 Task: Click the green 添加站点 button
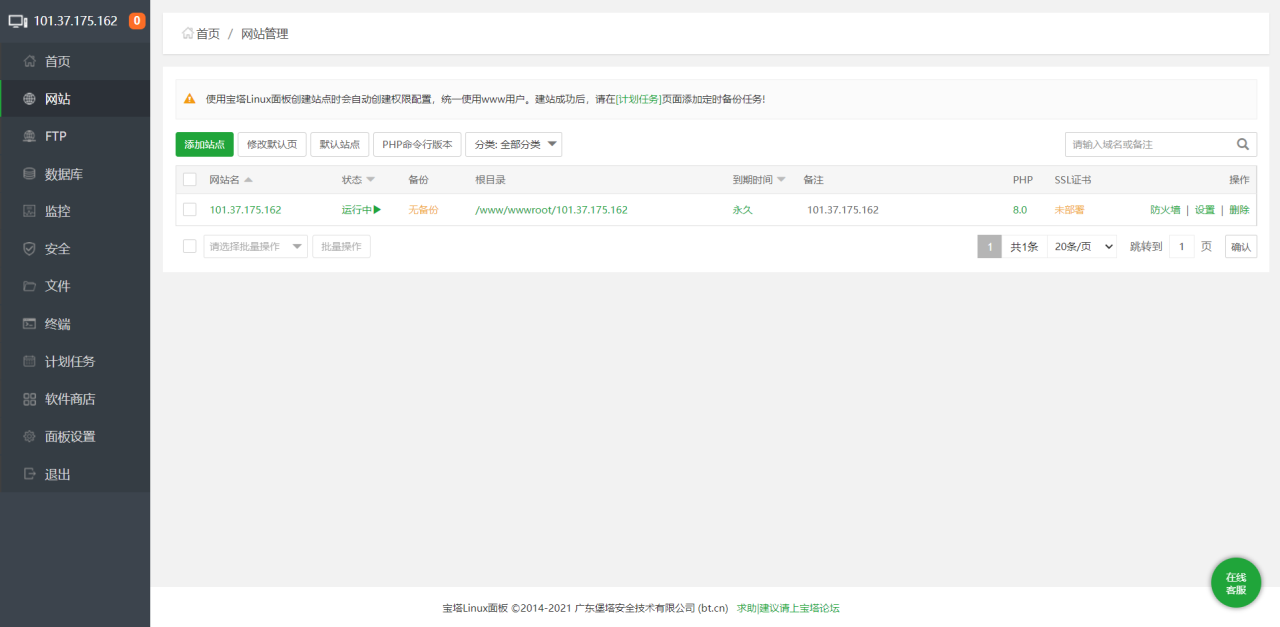204,144
